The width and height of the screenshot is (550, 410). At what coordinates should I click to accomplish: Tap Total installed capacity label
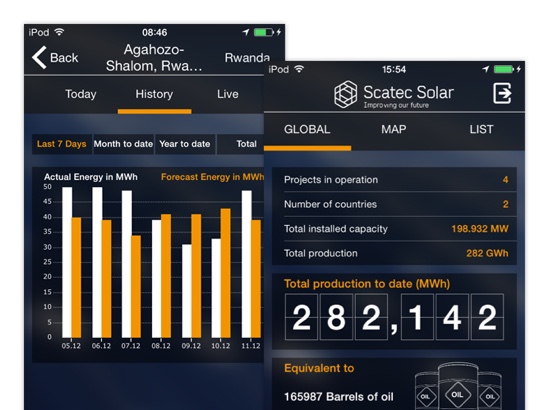(336, 229)
